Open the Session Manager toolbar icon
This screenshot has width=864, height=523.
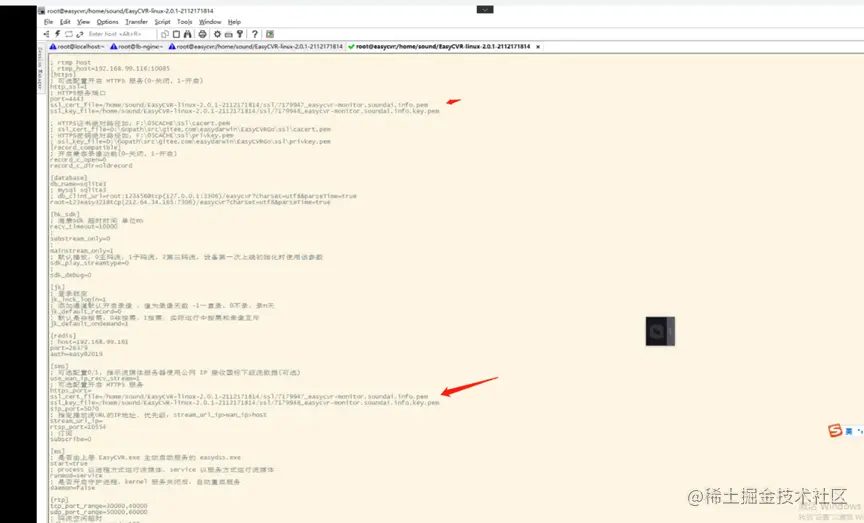46,34
